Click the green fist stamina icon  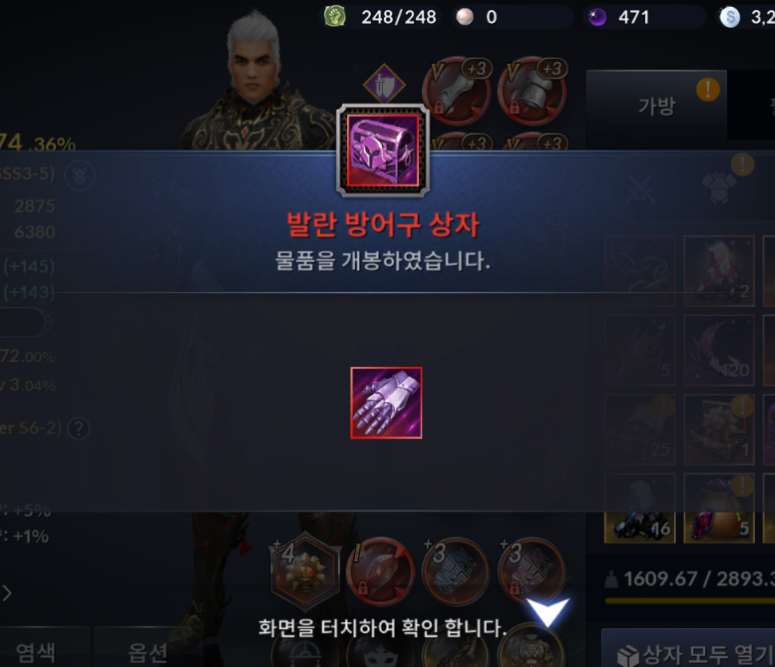335,16
